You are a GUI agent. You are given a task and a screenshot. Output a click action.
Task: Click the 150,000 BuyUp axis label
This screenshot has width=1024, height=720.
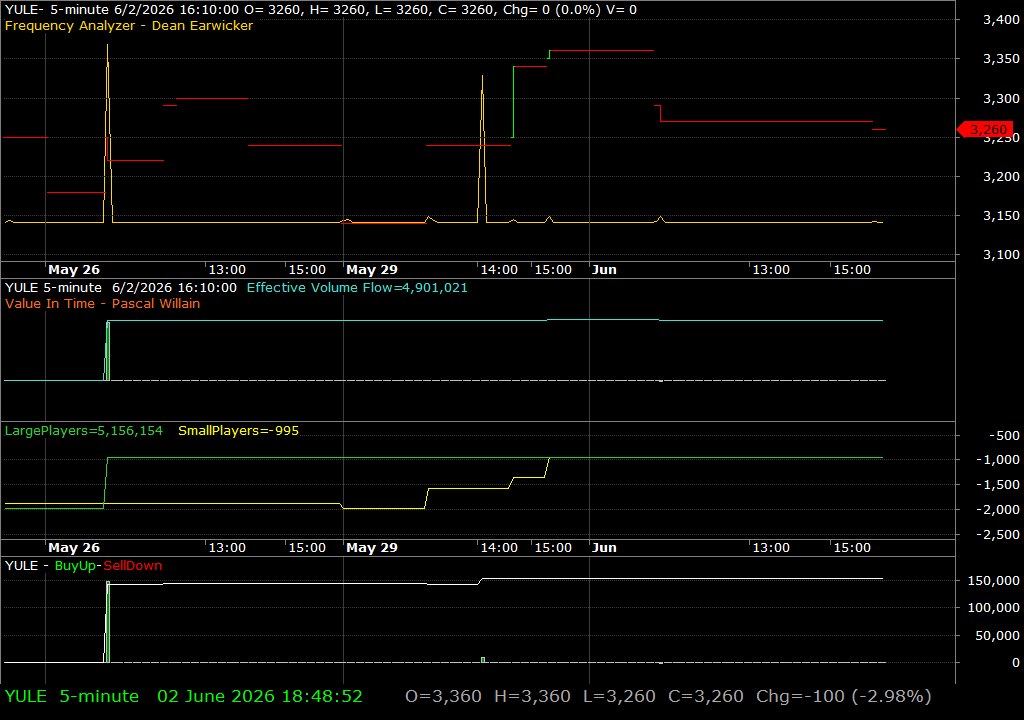(994, 580)
